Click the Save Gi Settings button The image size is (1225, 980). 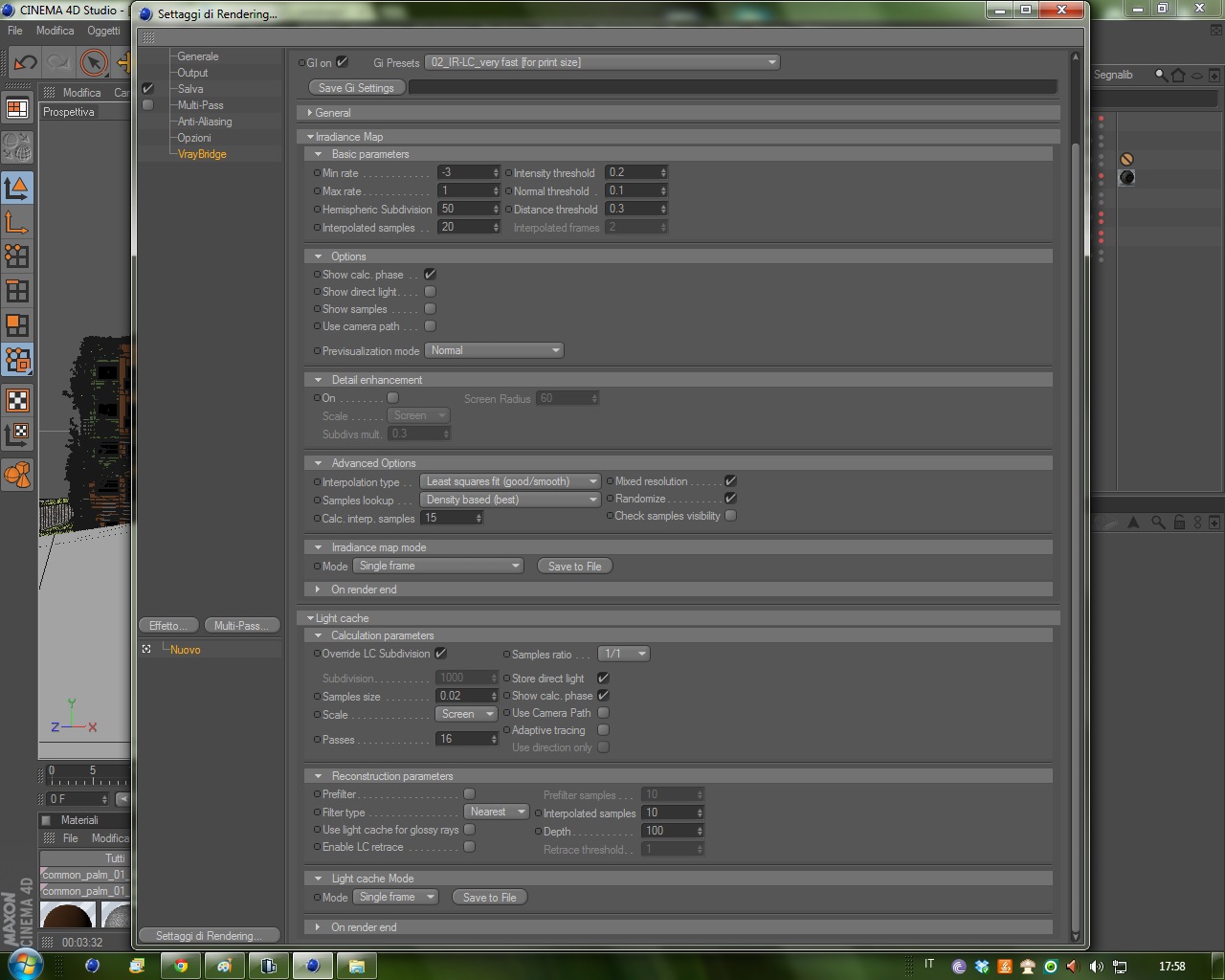point(356,87)
